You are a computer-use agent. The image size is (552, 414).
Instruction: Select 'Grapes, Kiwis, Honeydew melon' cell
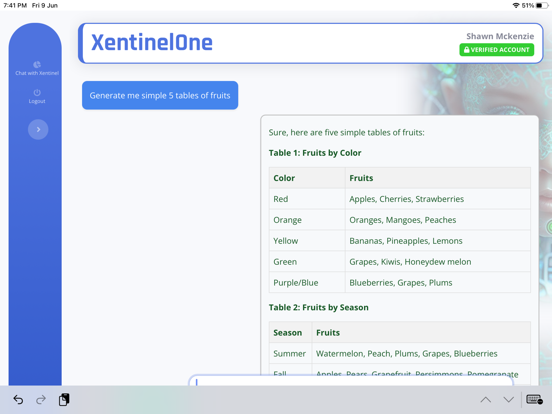pyautogui.click(x=438, y=262)
